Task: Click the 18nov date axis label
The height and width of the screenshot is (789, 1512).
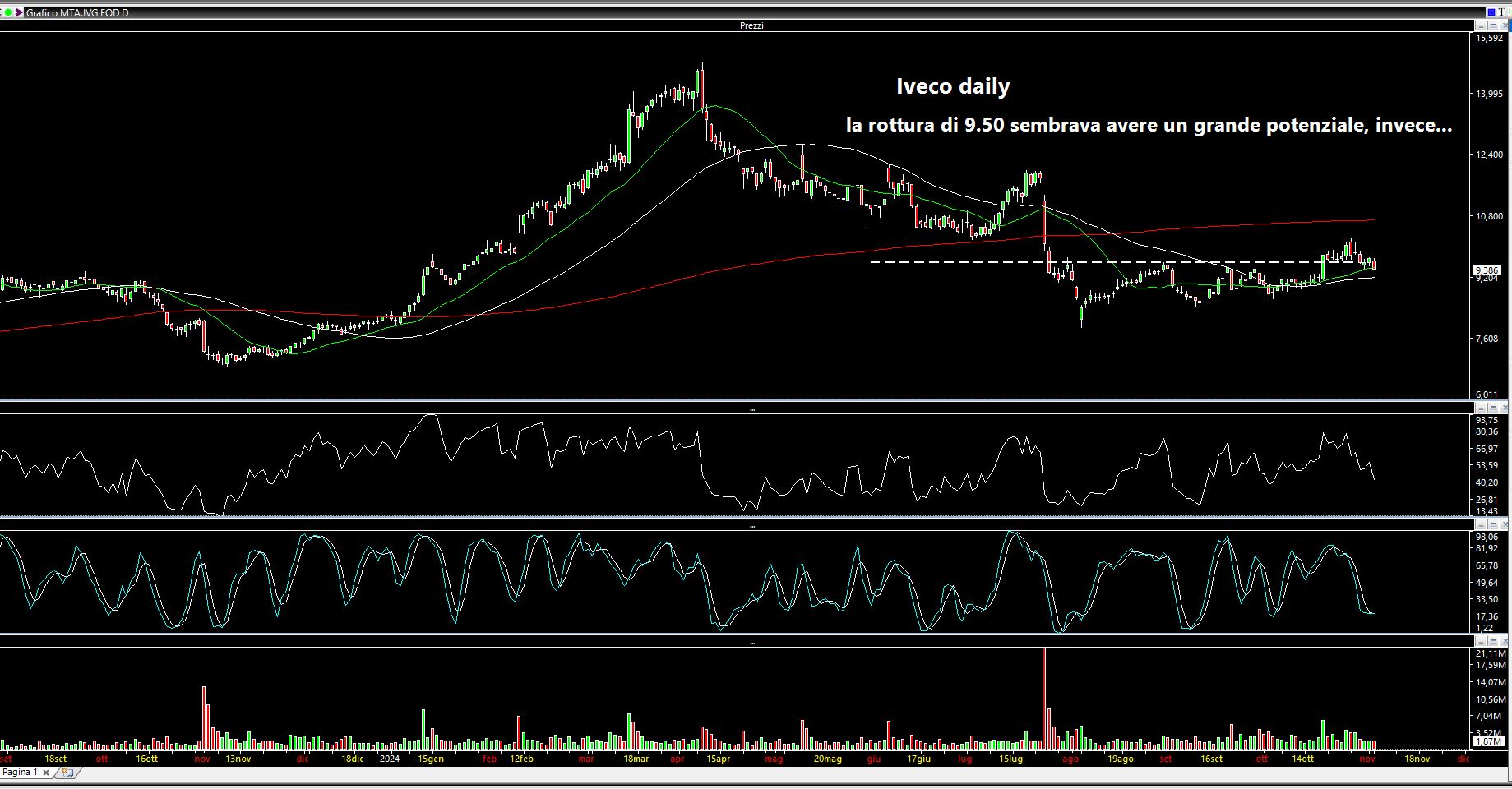Action: [x=1417, y=759]
